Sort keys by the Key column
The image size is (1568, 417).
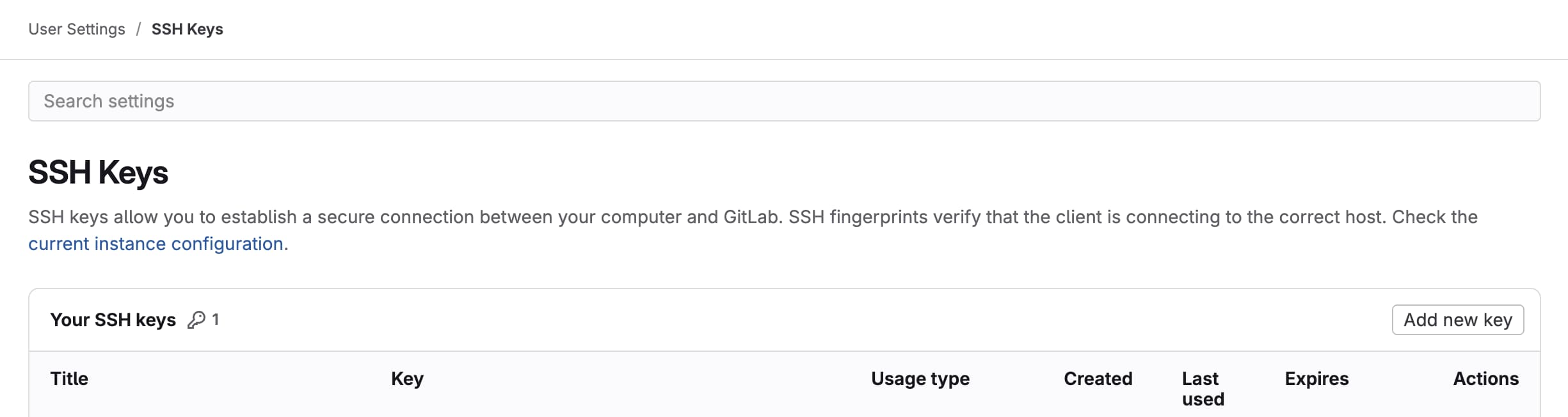[407, 379]
